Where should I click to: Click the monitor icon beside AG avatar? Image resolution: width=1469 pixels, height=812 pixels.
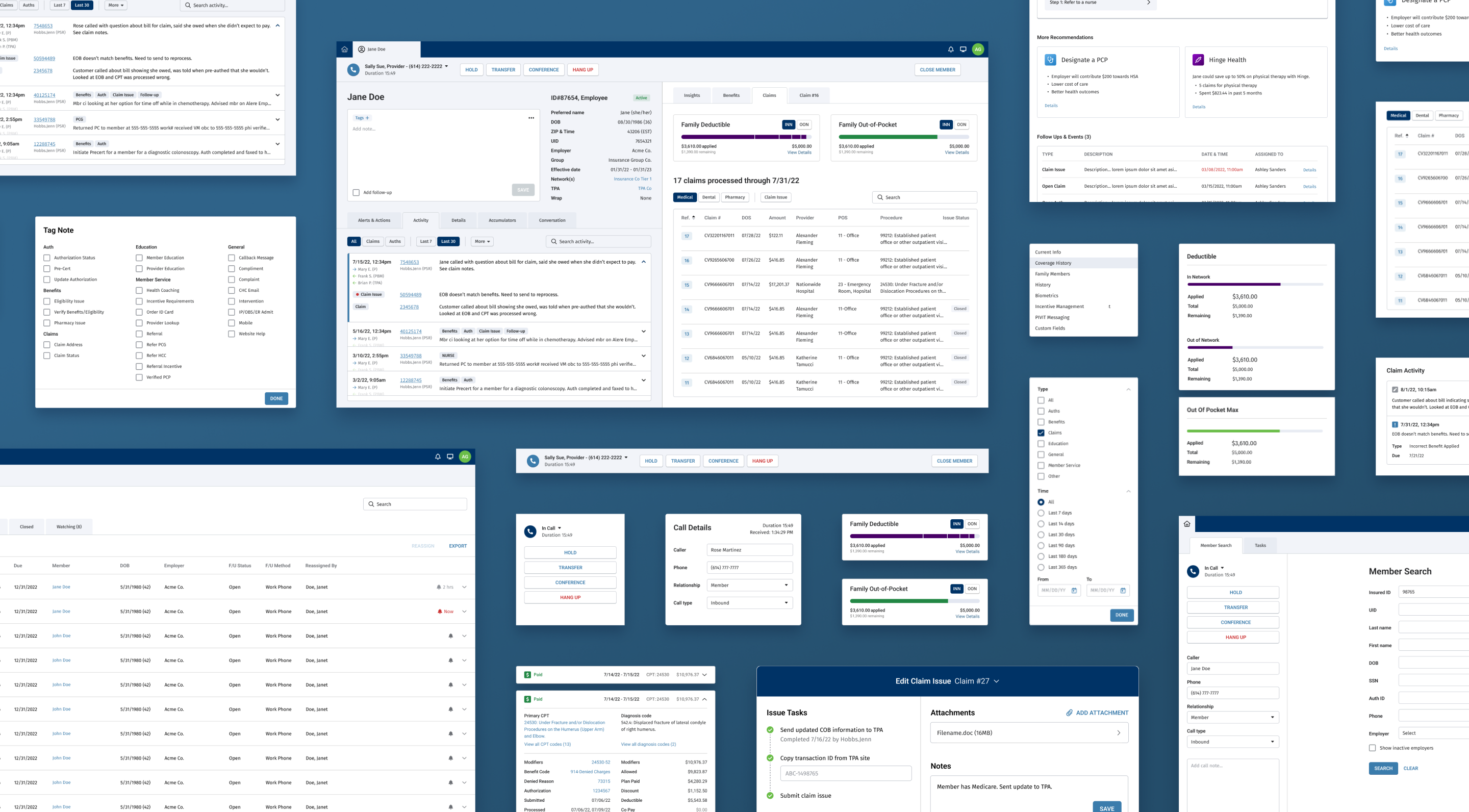click(x=963, y=49)
